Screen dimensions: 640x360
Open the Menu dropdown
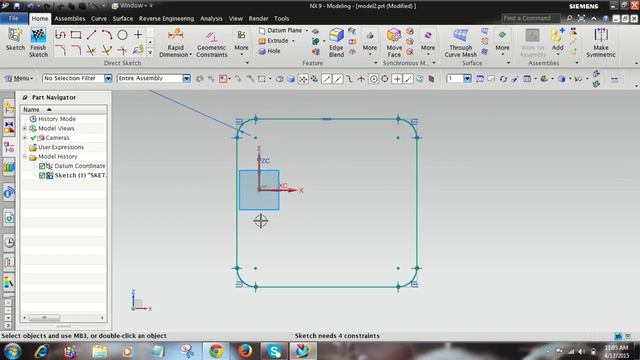click(18, 78)
